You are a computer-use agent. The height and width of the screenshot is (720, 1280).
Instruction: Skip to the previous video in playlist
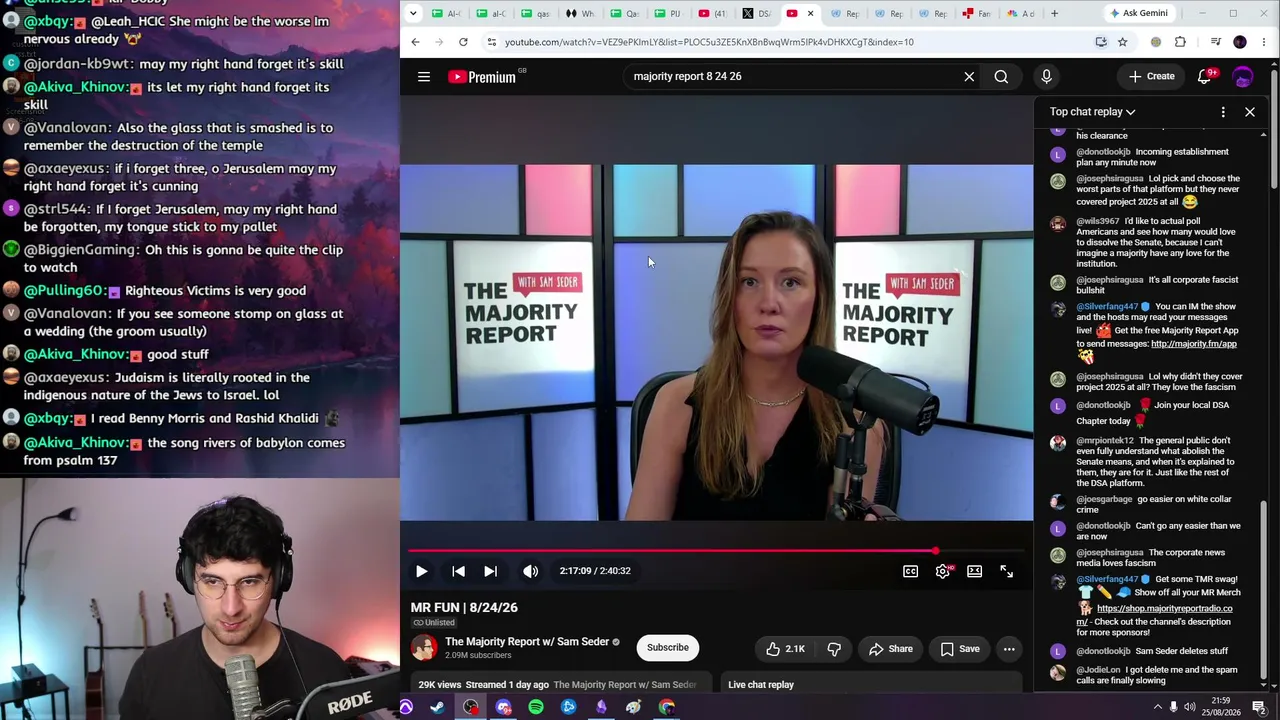click(458, 571)
